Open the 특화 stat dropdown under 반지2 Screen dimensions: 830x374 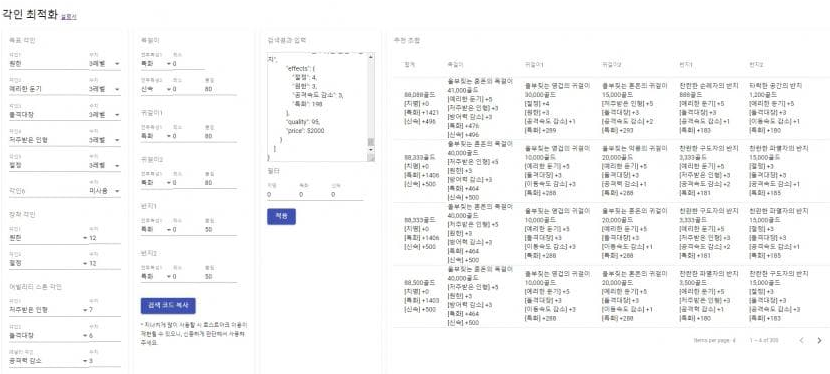(x=156, y=276)
